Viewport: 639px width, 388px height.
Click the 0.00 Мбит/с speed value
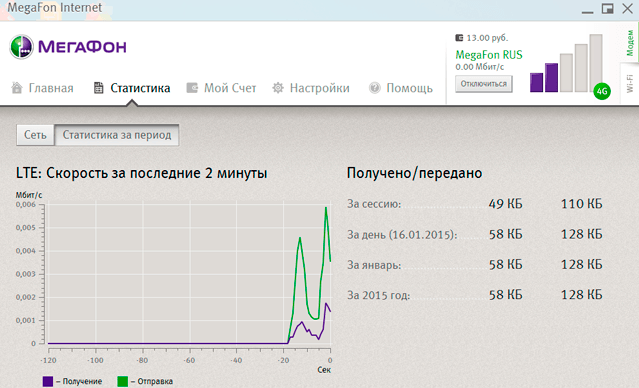pyautogui.click(x=480, y=67)
